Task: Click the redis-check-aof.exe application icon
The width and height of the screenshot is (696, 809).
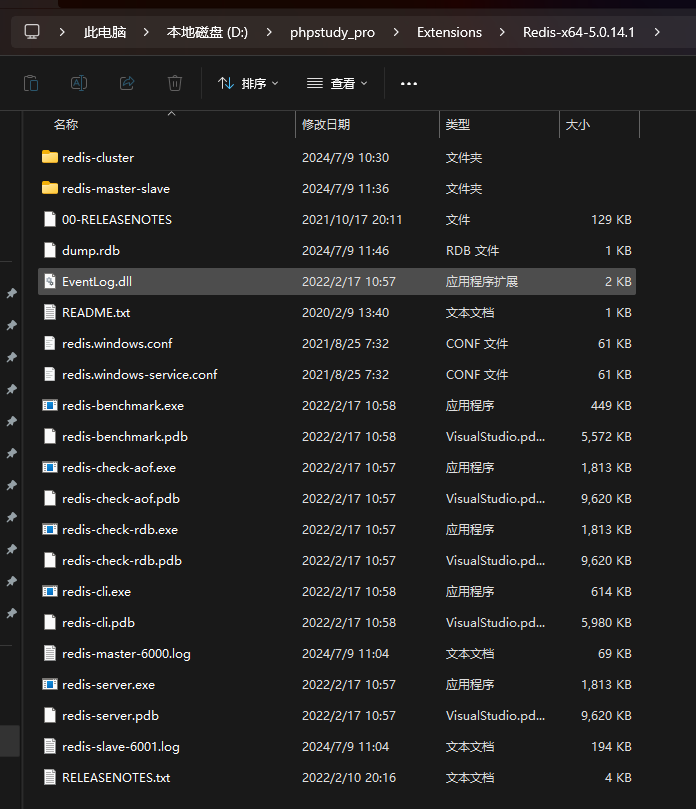Action: pyautogui.click(x=50, y=467)
